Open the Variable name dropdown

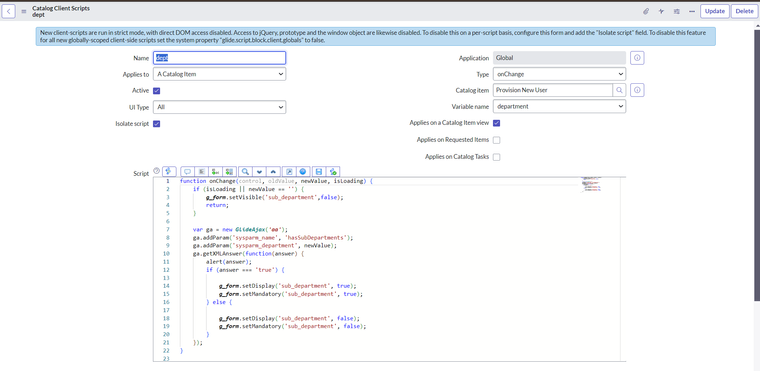pyautogui.click(x=559, y=106)
